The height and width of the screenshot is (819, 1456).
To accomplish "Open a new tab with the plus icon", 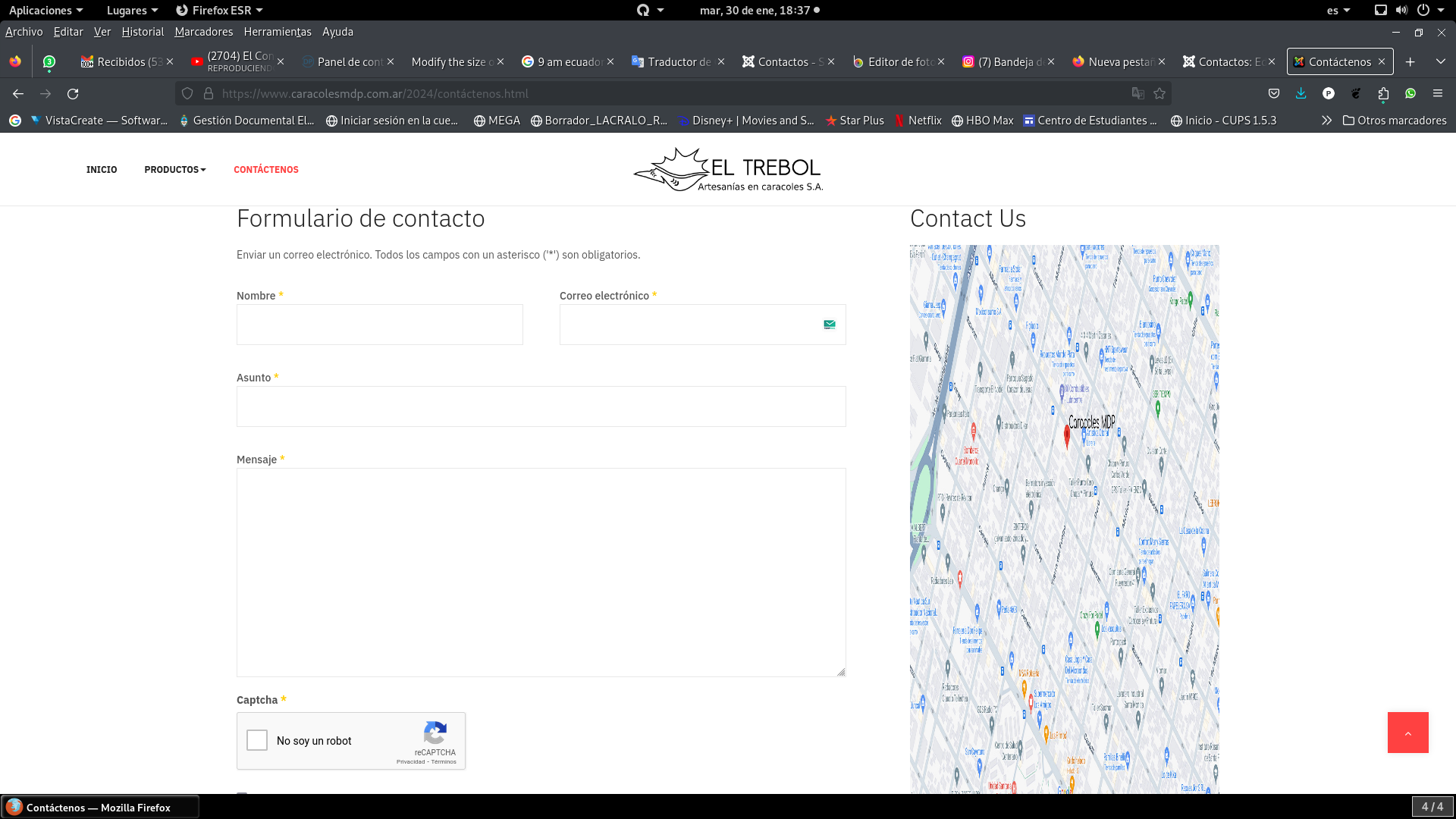I will coord(1410,62).
